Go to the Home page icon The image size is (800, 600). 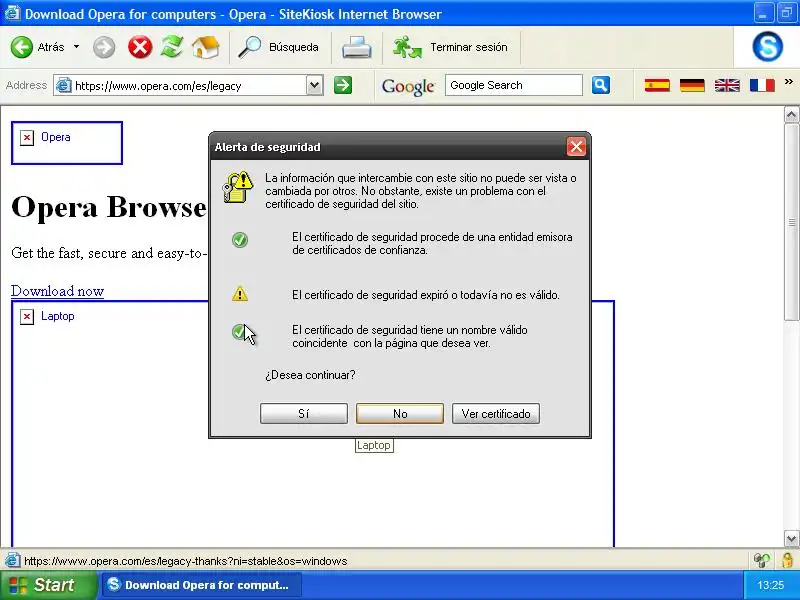click(206, 47)
